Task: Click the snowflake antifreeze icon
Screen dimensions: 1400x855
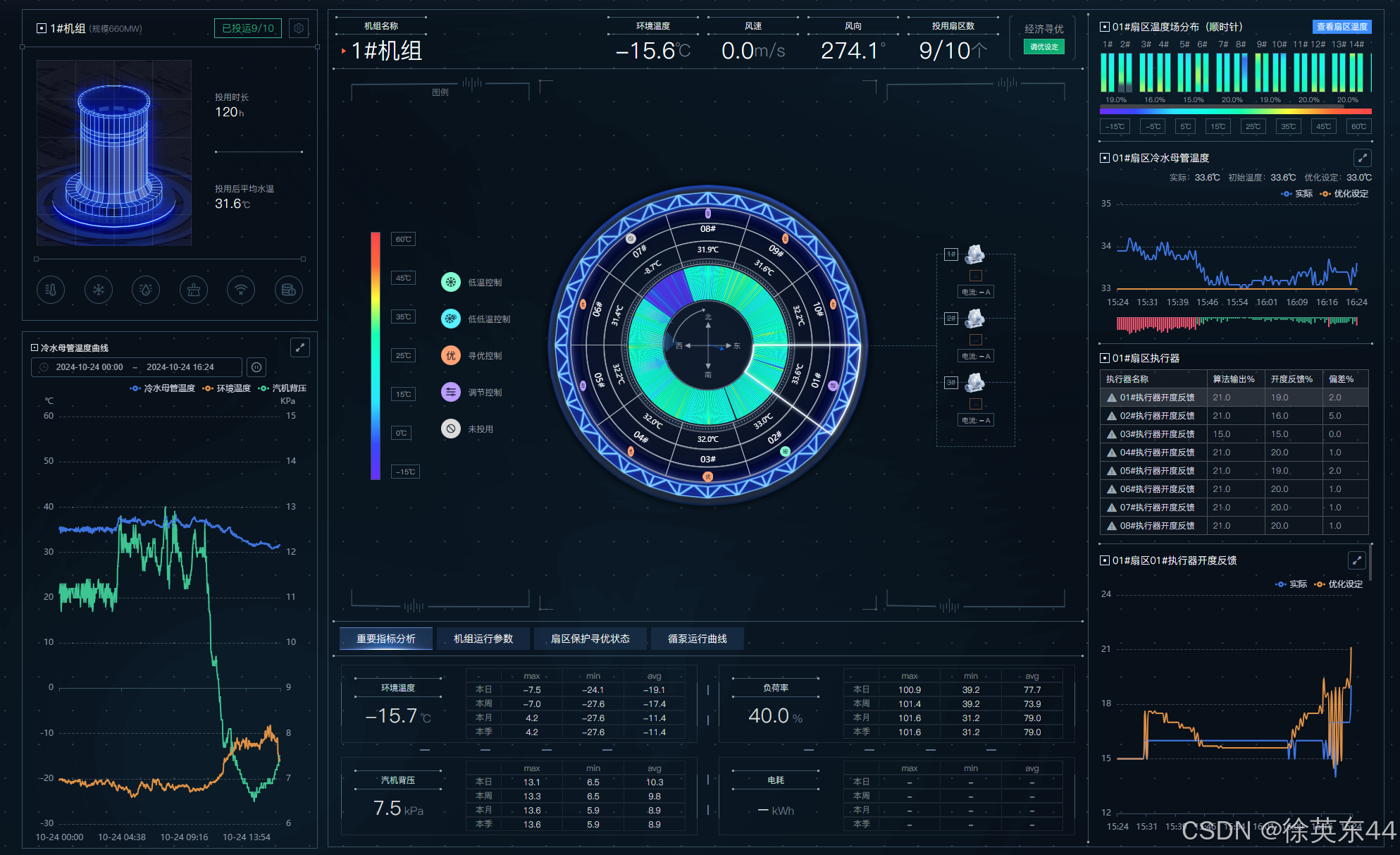Action: click(99, 290)
